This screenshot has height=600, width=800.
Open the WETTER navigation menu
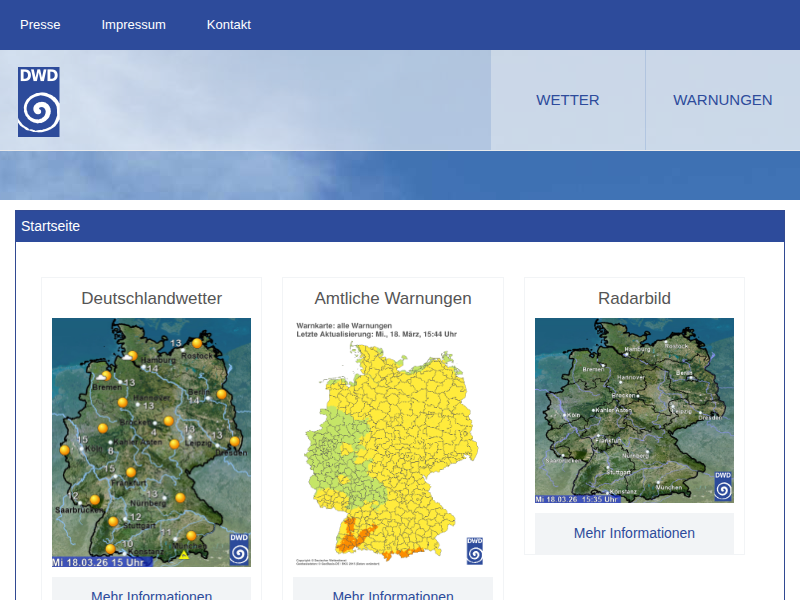(567, 100)
